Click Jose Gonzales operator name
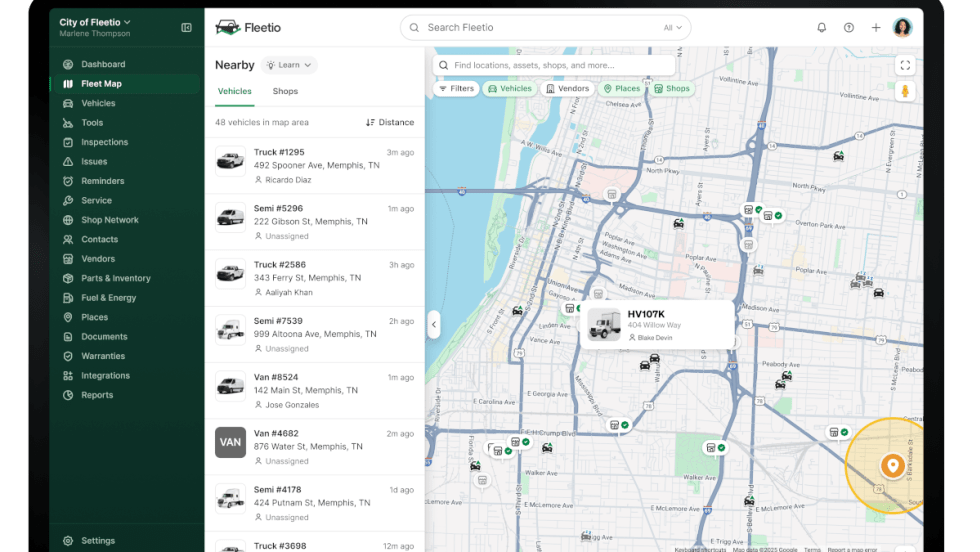 point(292,405)
